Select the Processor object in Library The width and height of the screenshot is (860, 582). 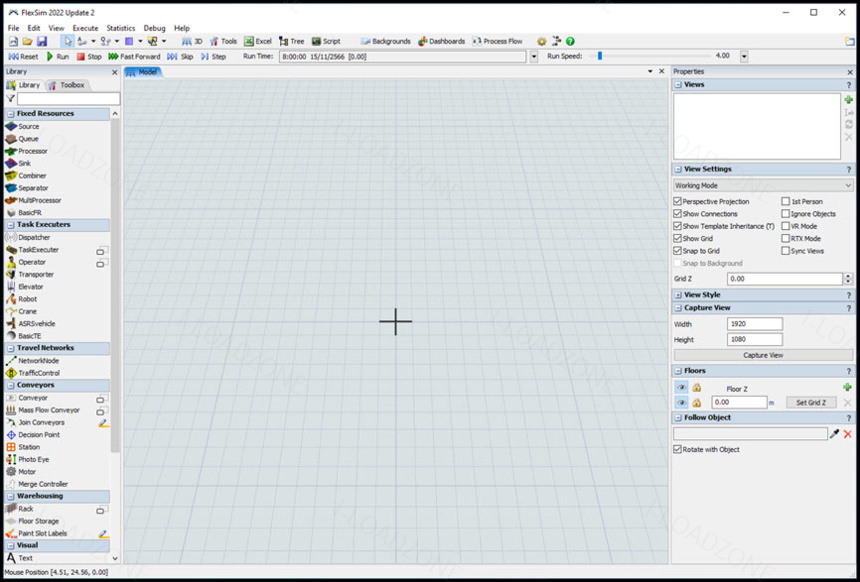33,151
